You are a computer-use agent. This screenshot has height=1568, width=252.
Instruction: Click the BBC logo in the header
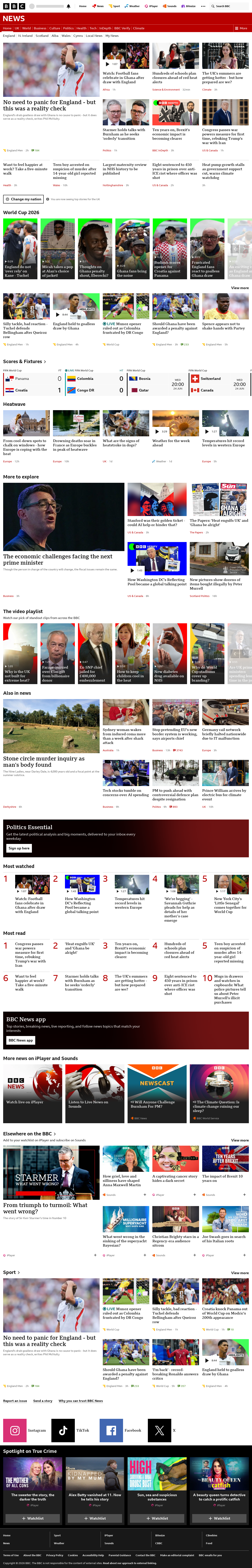pyautogui.click(x=14, y=6)
